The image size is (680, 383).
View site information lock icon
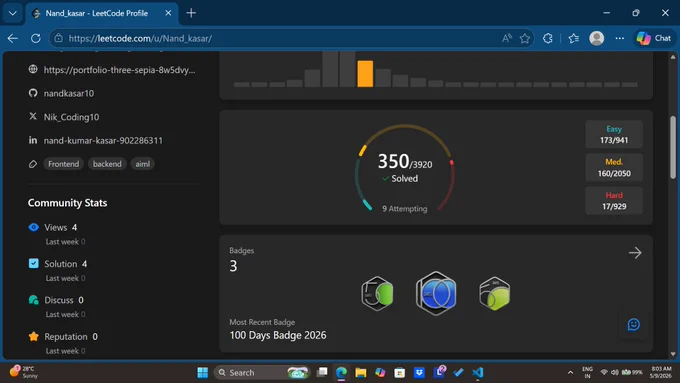click(x=59, y=39)
